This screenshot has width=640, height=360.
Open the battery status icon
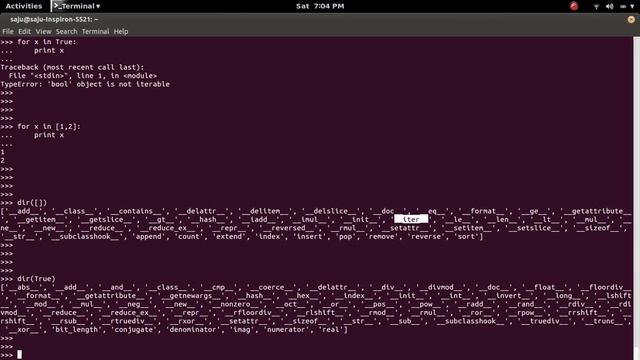(x=623, y=7)
